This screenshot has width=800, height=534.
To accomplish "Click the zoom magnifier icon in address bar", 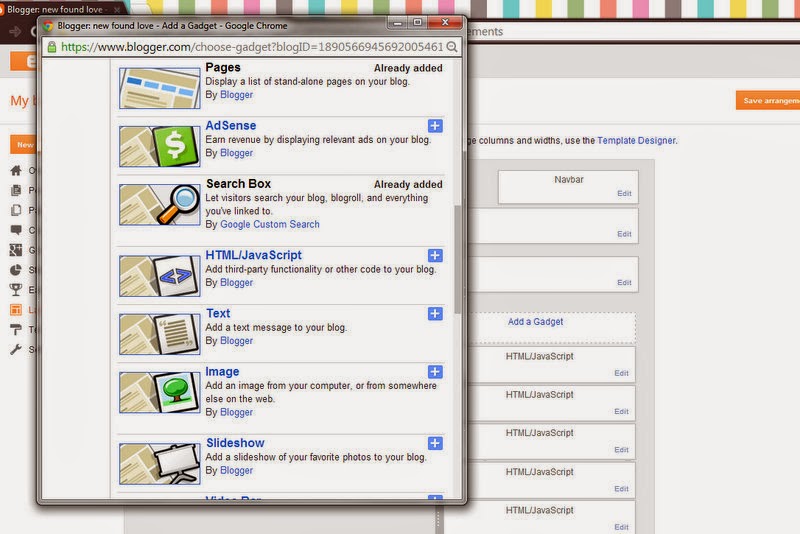I will point(452,47).
